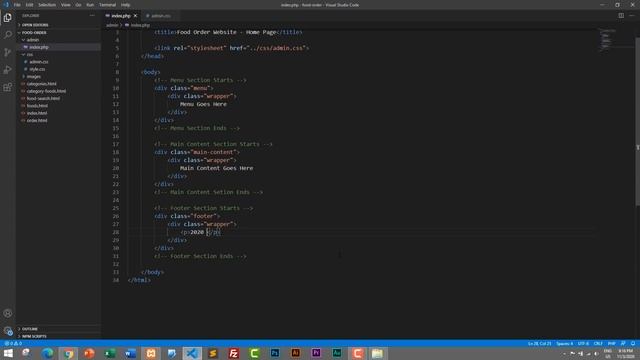Click the PHP language mode selector
Image resolution: width=640 pixels, height=360 pixels.
pyautogui.click(x=611, y=344)
